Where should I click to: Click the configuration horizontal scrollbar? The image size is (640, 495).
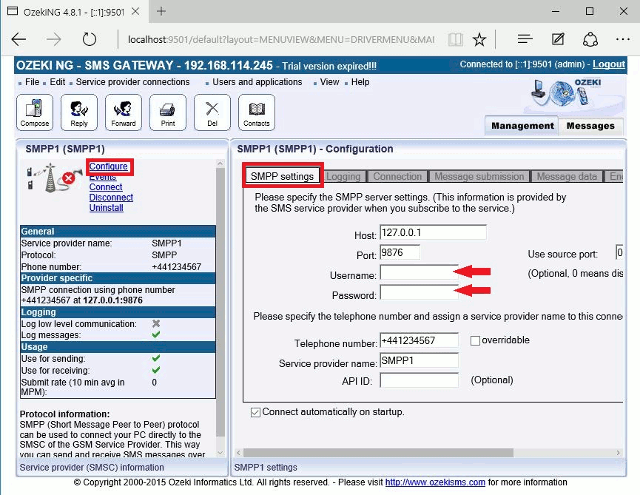[x=378, y=453]
